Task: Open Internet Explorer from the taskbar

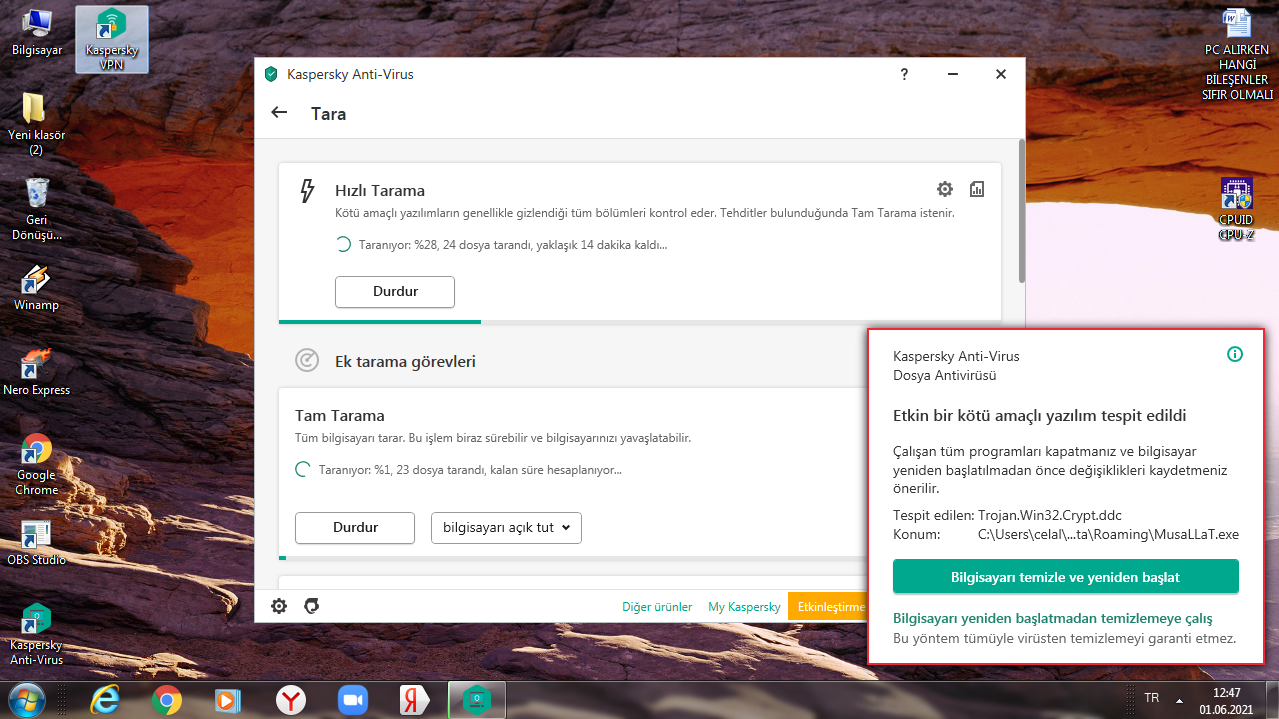Action: (x=104, y=700)
